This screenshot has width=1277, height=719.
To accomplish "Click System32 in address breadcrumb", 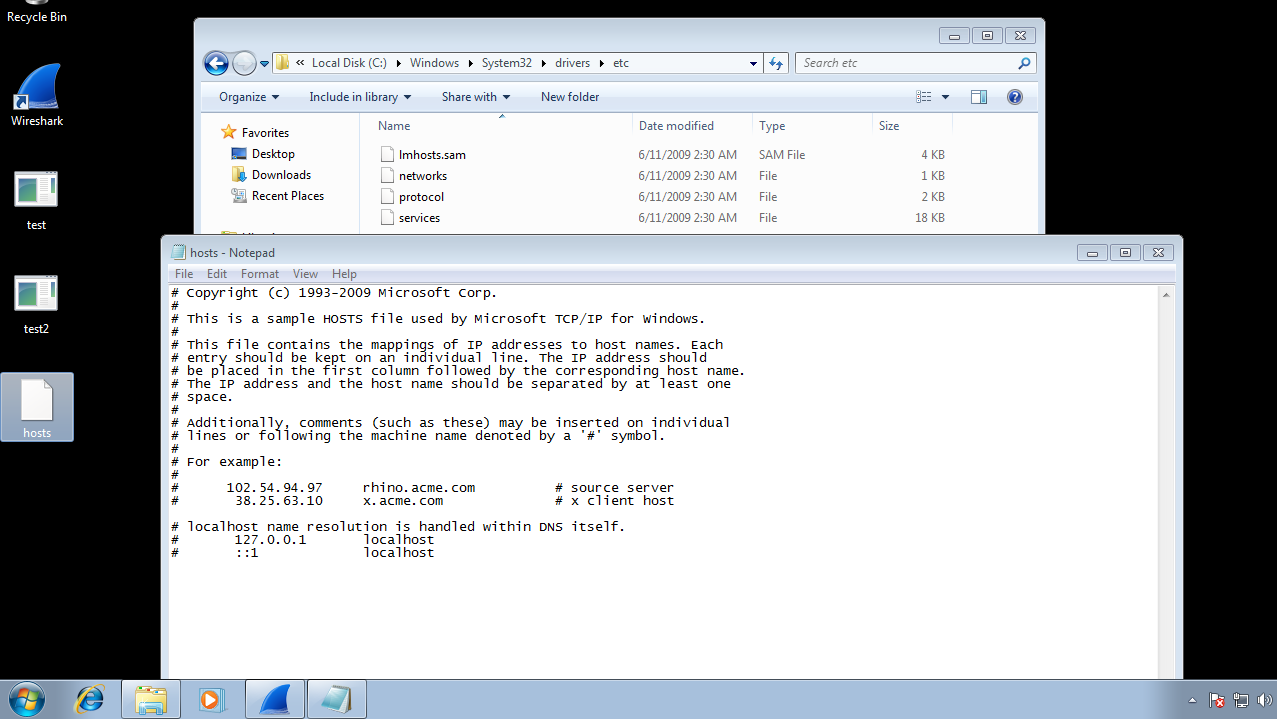I will [507, 63].
